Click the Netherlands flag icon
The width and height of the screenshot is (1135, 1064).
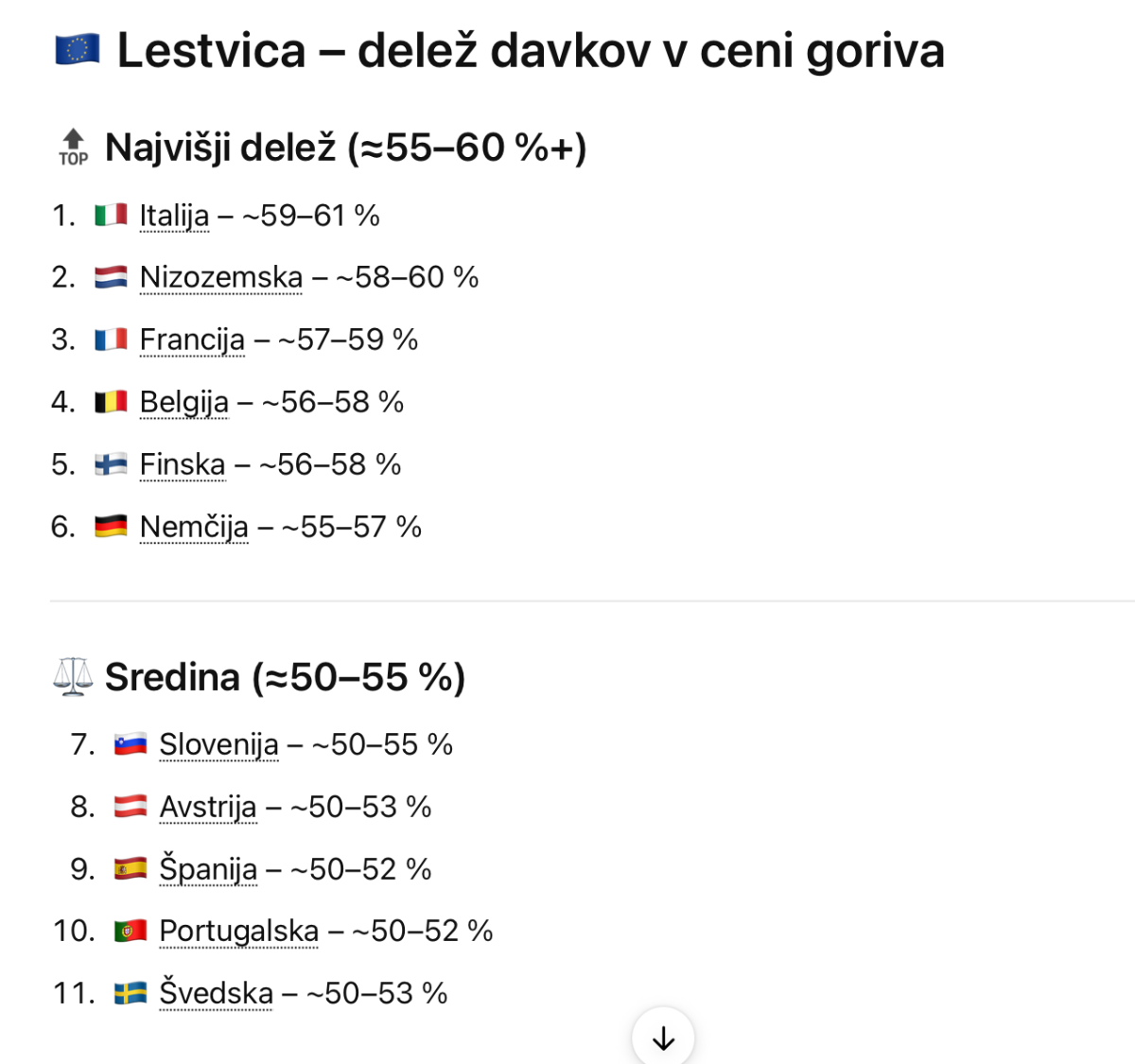111,277
